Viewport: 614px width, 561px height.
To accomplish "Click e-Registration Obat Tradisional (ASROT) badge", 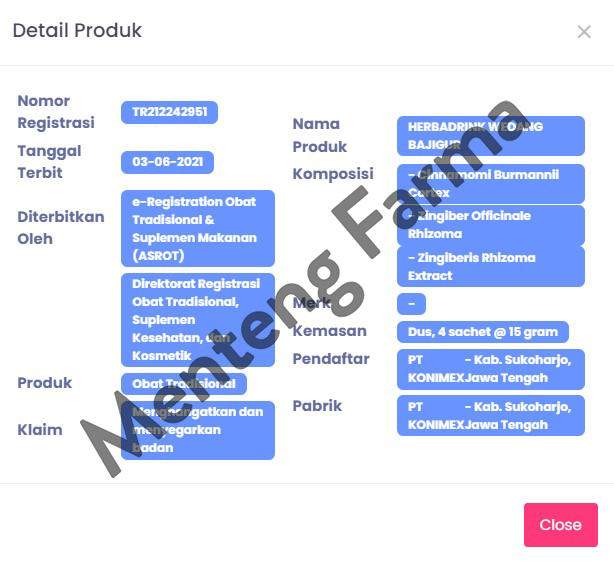I will (197, 229).
